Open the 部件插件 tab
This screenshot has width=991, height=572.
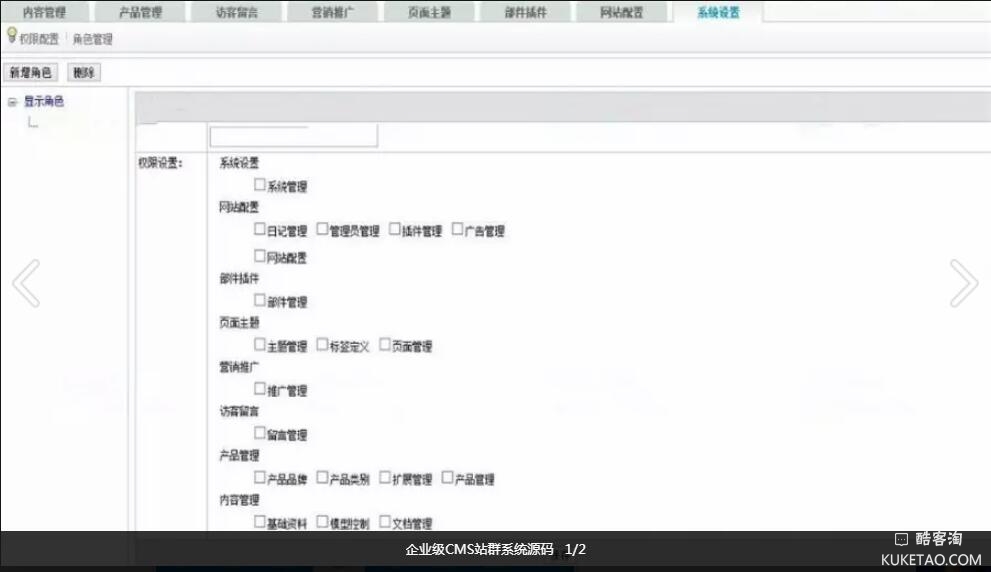pyautogui.click(x=525, y=12)
